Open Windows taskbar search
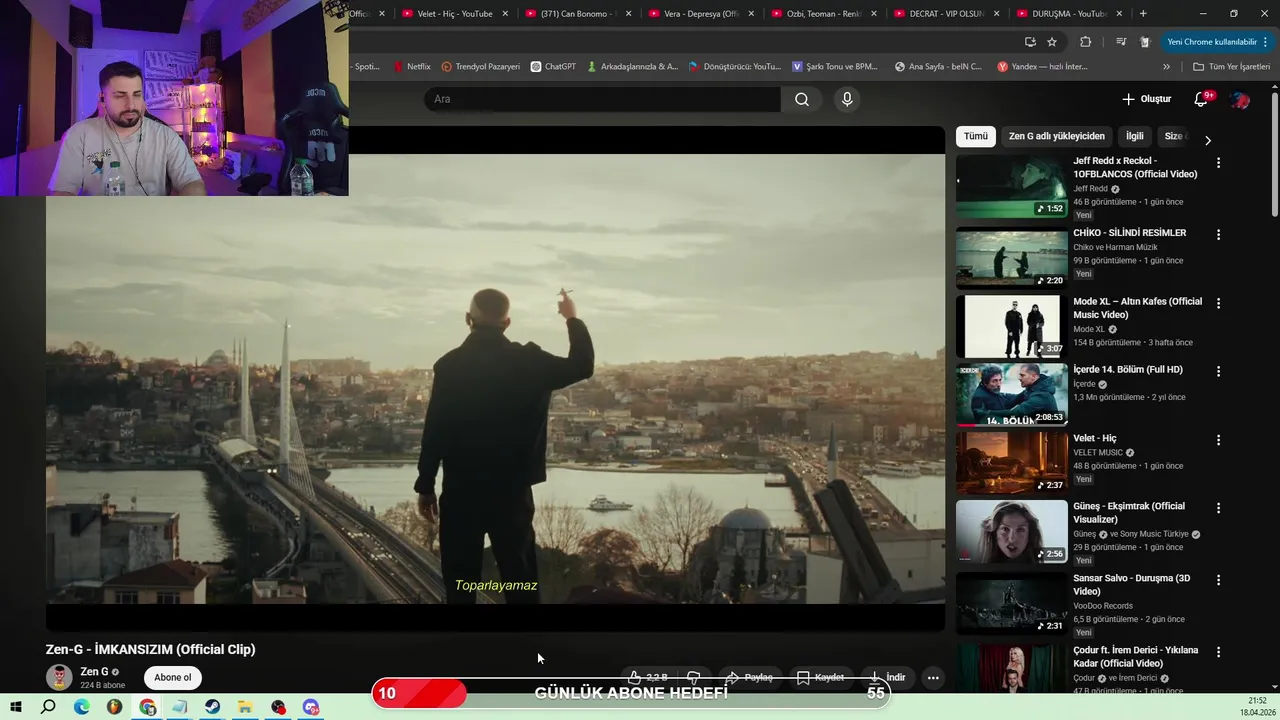This screenshot has width=1280, height=720. (48, 707)
